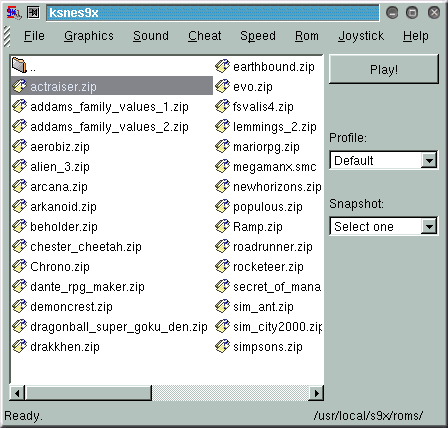The image size is (448, 428).
Task: Select newhorizons.zip file name
Action: click(x=277, y=187)
